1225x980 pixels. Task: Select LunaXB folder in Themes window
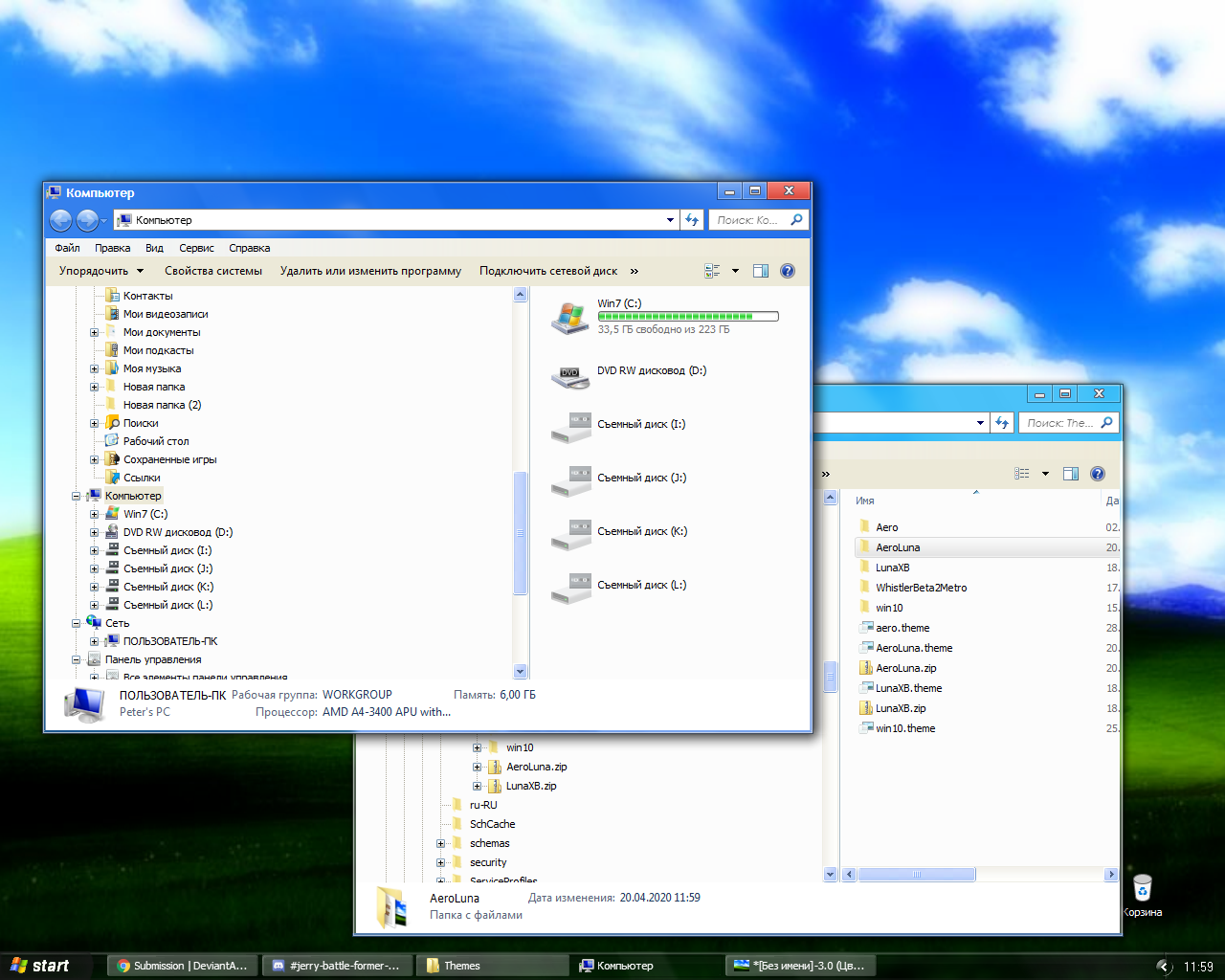pos(893,568)
